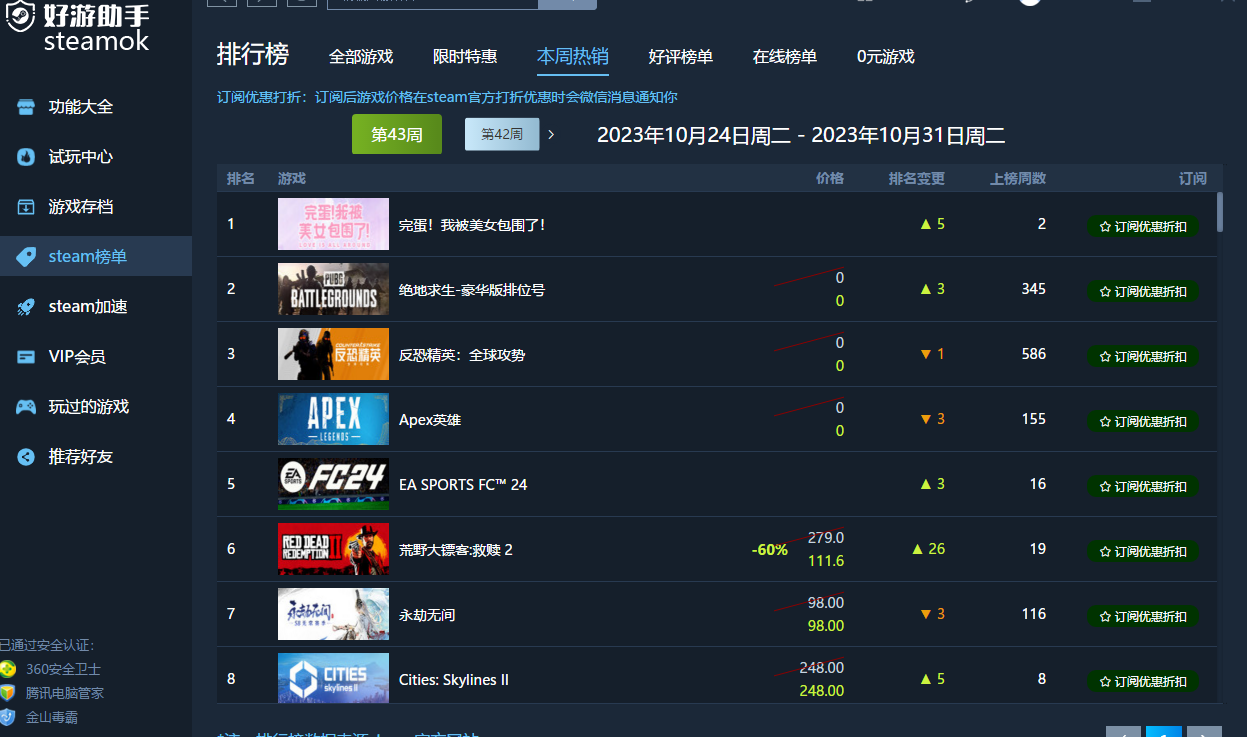Subscribe to discounts for 完蛋！我被美女包围了！
The image size is (1247, 737).
tap(1143, 227)
